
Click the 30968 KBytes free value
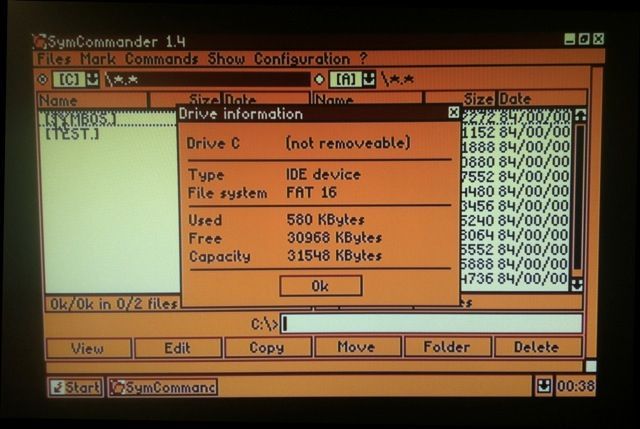point(334,238)
